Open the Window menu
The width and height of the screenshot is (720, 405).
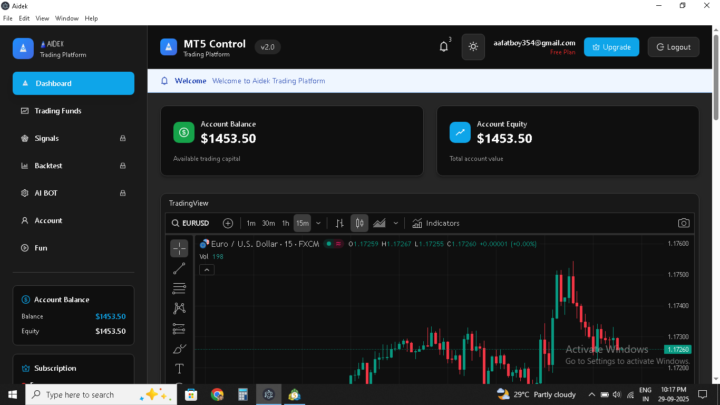[67, 18]
